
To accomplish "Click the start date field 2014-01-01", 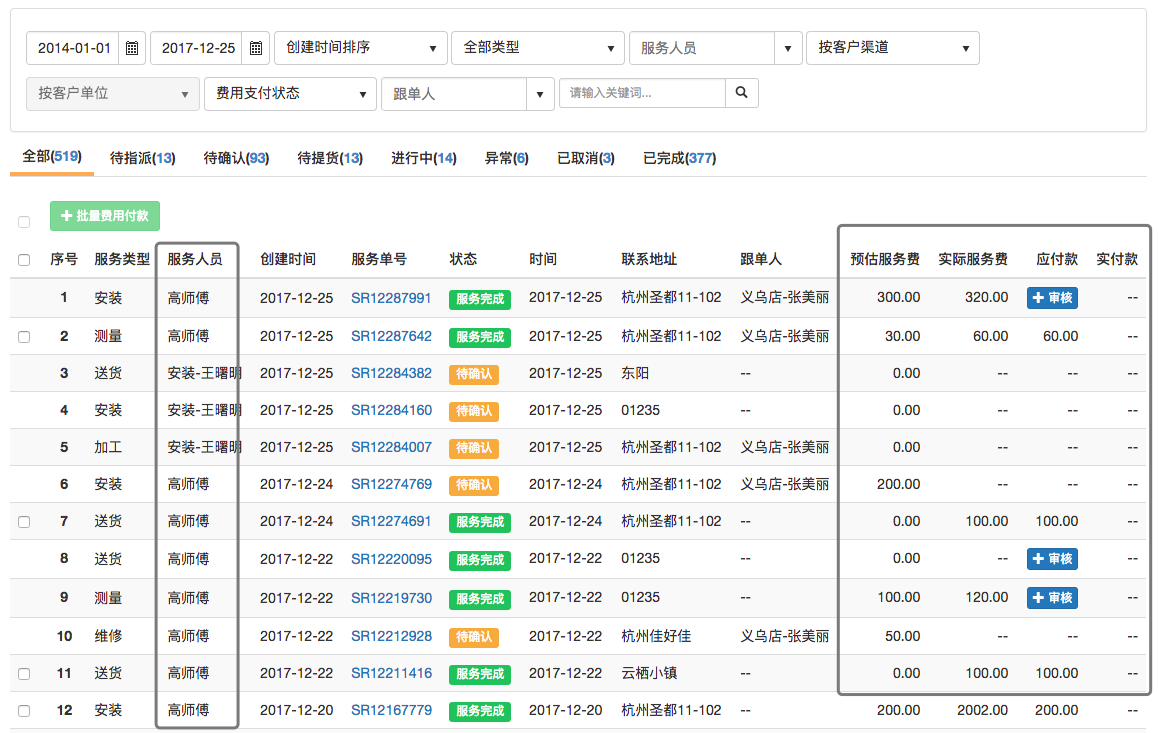I will coord(73,48).
